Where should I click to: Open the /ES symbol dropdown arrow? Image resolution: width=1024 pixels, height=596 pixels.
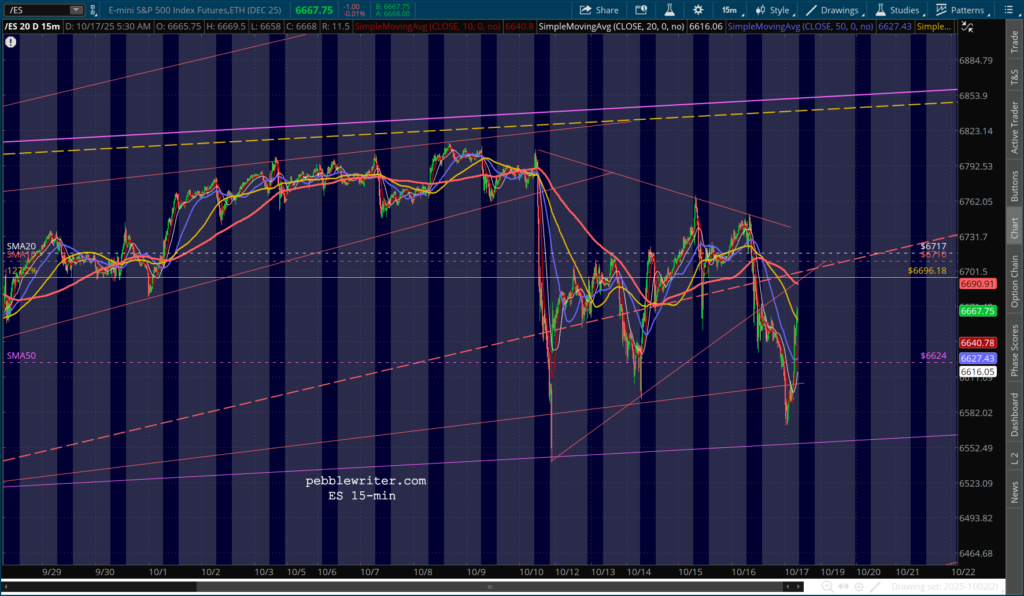coord(76,10)
